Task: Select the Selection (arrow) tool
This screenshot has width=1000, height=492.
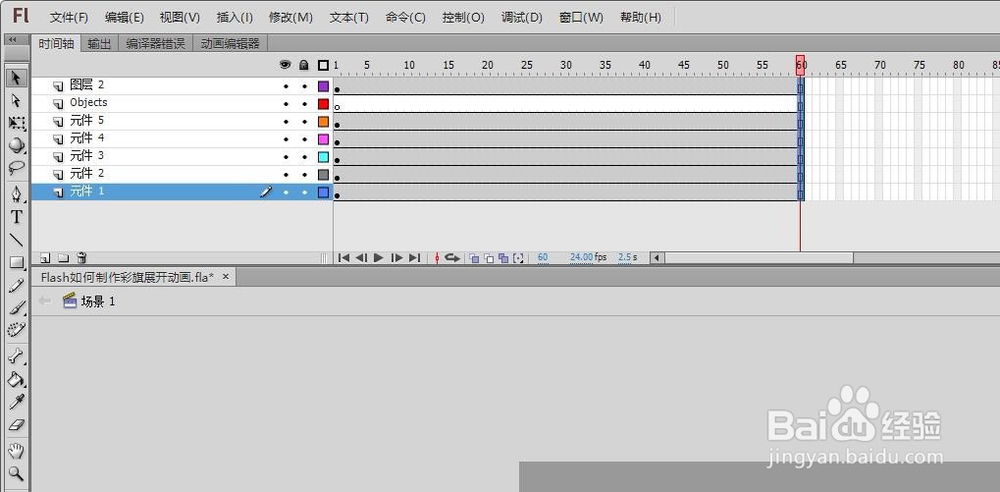Action: pyautogui.click(x=16, y=78)
